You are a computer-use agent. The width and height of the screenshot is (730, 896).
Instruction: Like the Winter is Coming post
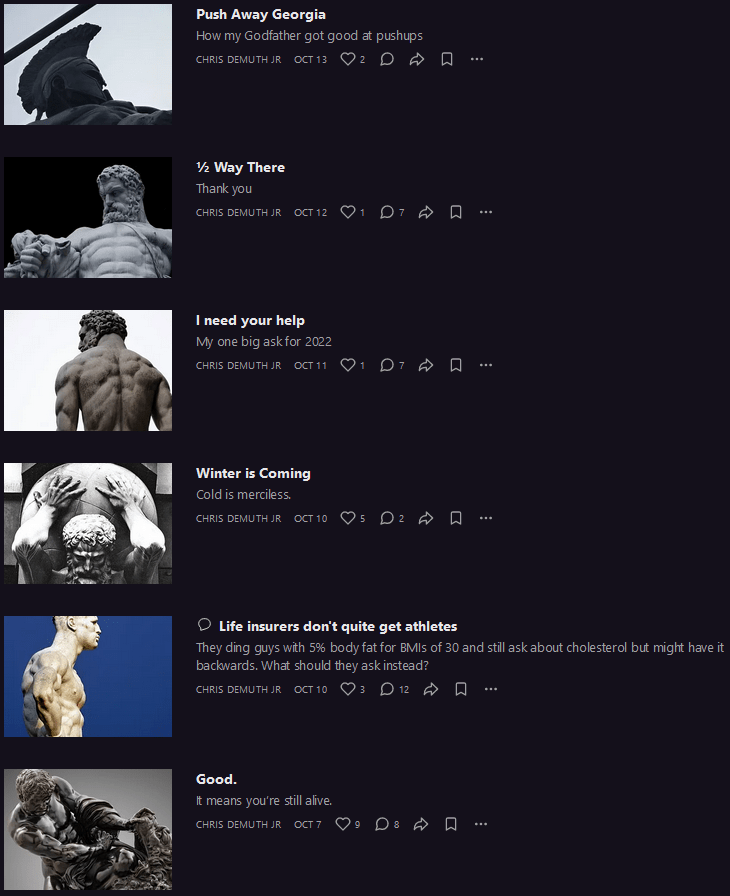pos(352,518)
